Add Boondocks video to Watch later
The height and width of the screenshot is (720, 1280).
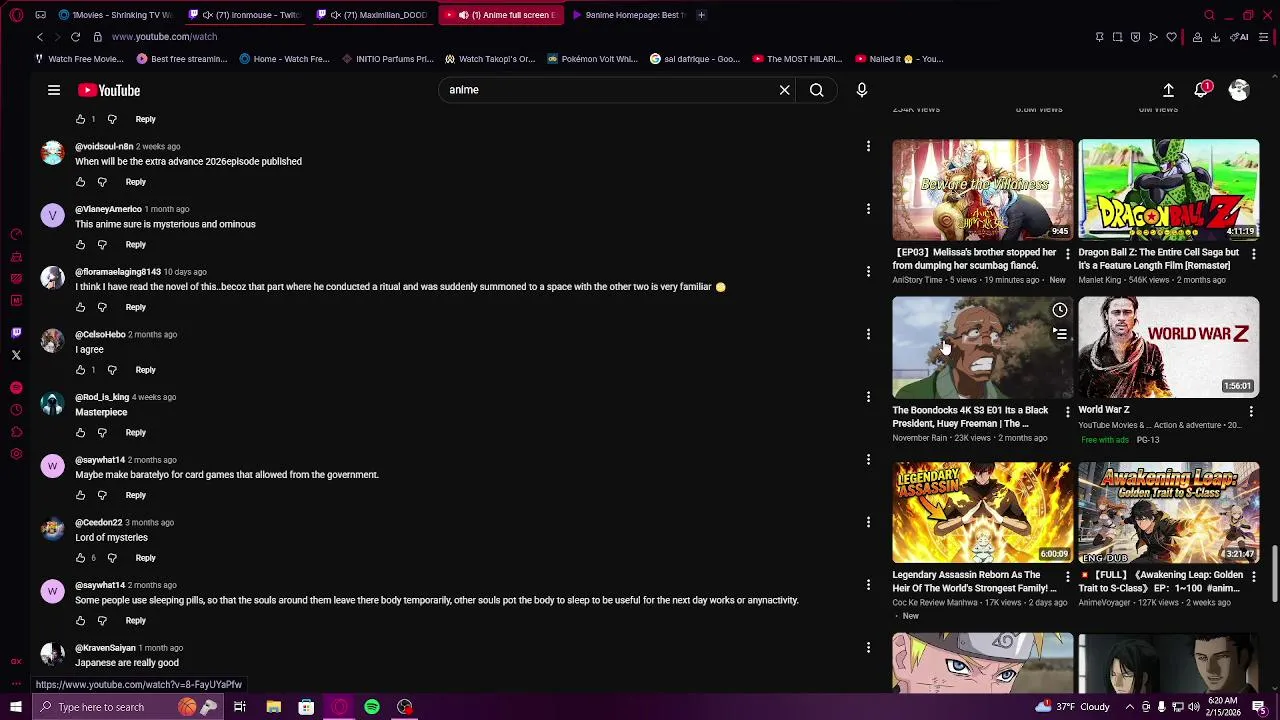pos(1060,310)
